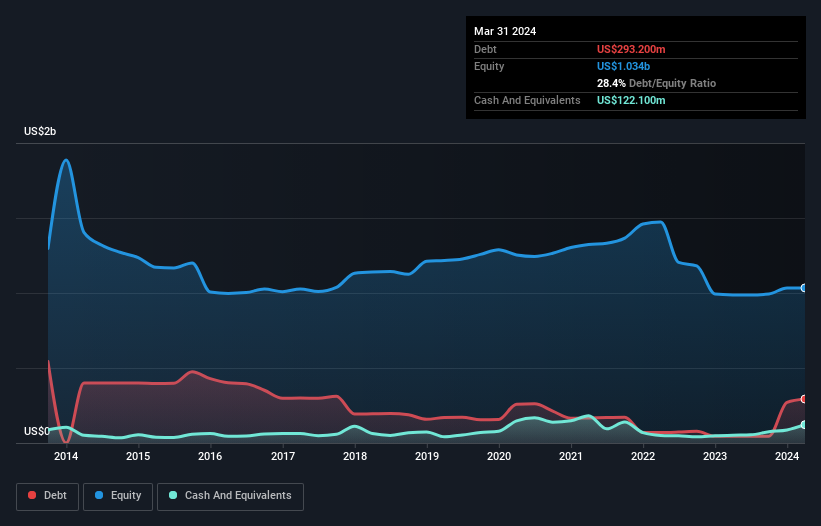Select the 2021 x-axis label
This screenshot has width=821, height=526.
coord(571,456)
